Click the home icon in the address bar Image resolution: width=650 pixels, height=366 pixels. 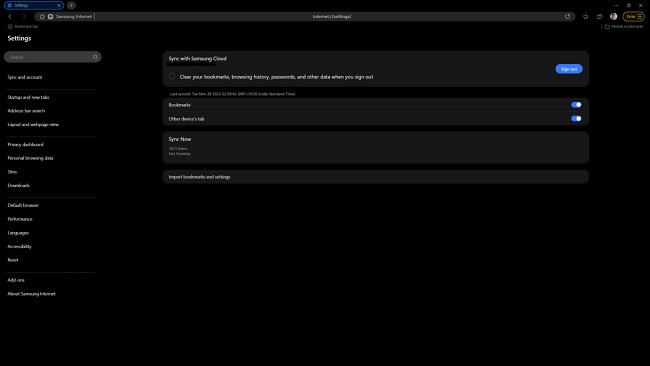[x=42, y=17]
